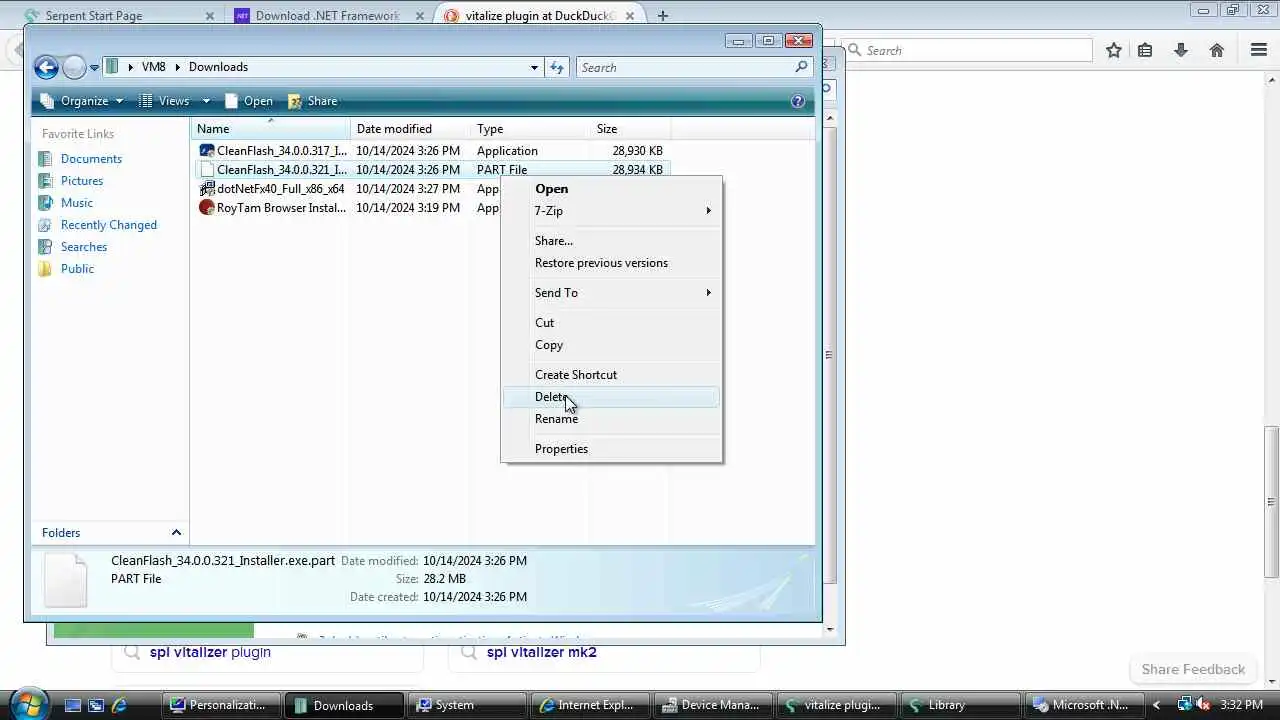Open the recent pages dropdown arrow
This screenshot has height=720, width=1280.
click(94, 68)
